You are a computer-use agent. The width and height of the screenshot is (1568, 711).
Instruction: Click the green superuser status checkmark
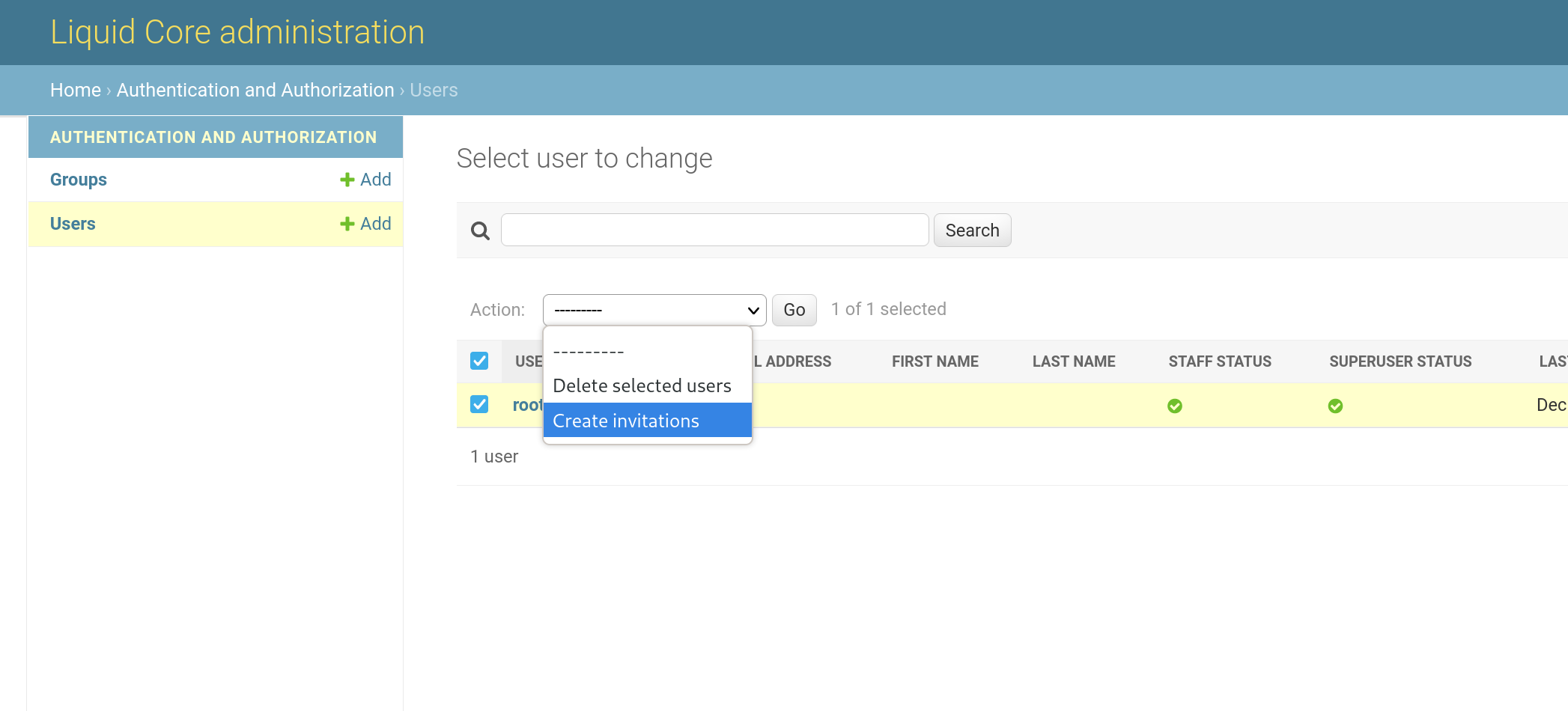point(1335,406)
